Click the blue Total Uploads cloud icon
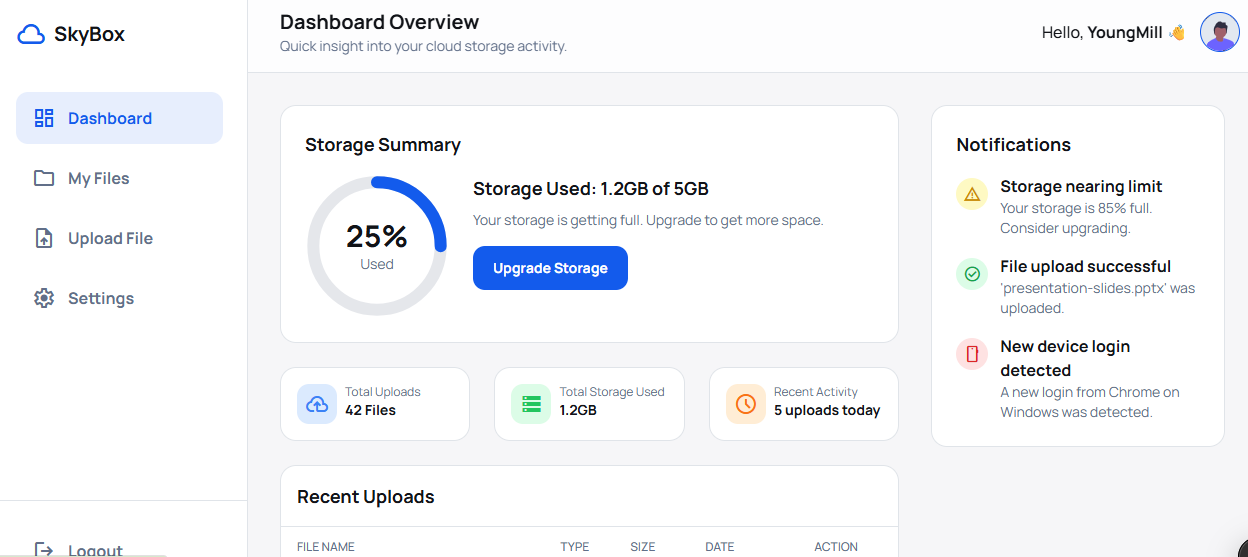Viewport: 1248px width, 557px height. pos(317,404)
